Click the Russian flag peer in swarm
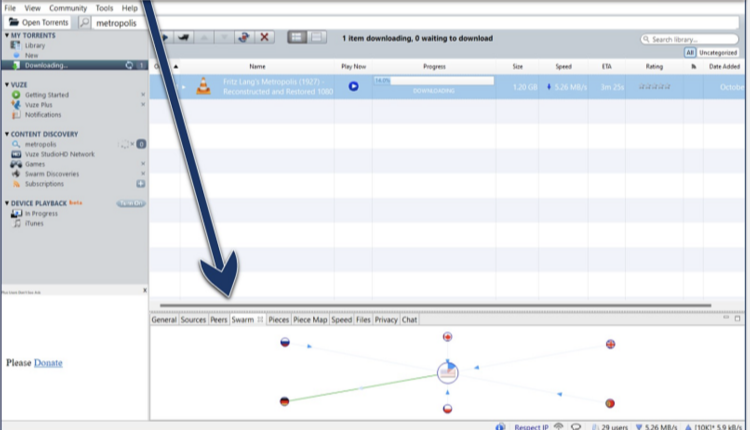This screenshot has width=750, height=430. (x=285, y=342)
